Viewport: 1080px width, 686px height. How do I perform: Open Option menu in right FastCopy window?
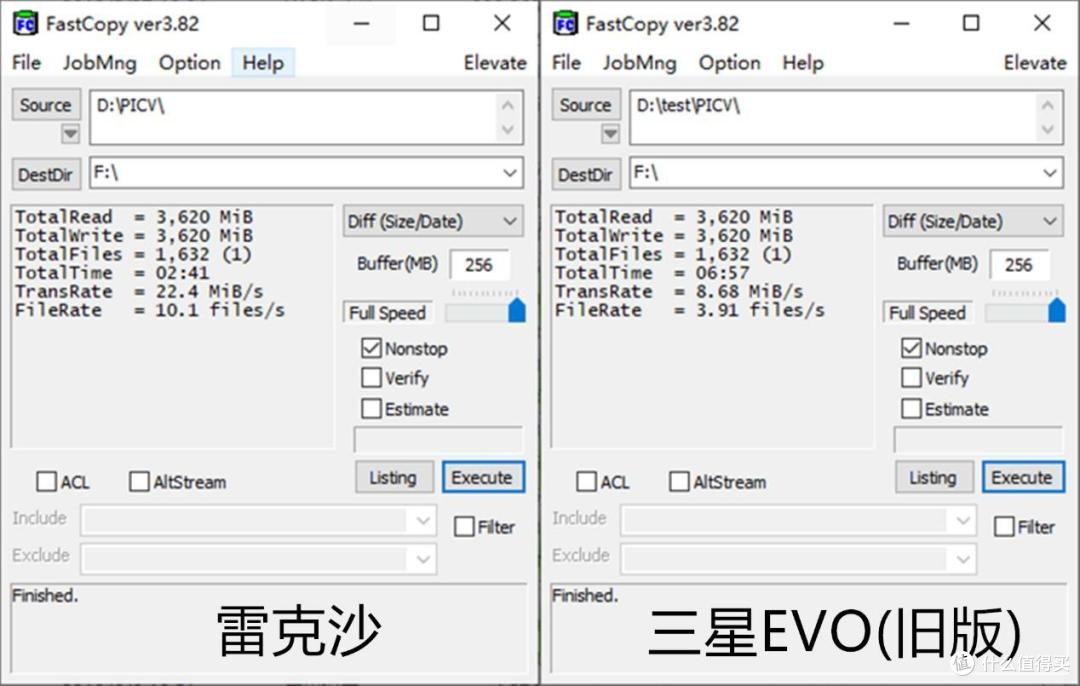pyautogui.click(x=729, y=63)
